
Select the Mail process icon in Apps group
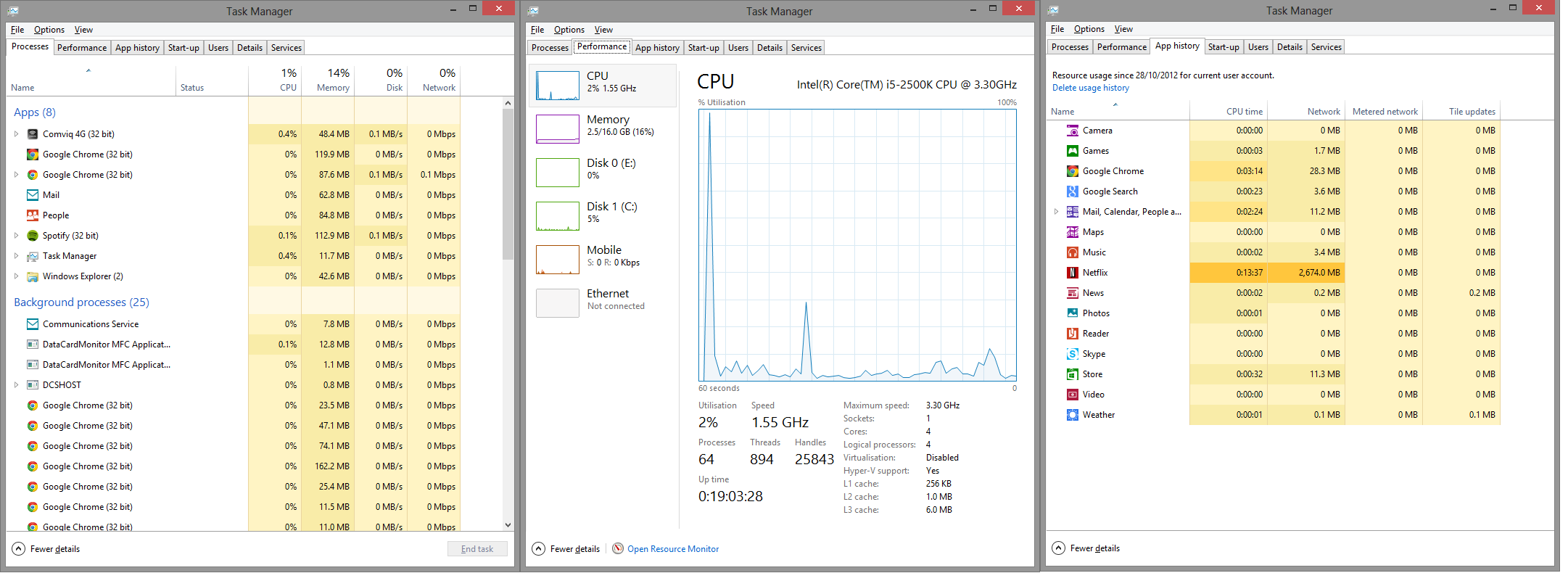pos(33,195)
